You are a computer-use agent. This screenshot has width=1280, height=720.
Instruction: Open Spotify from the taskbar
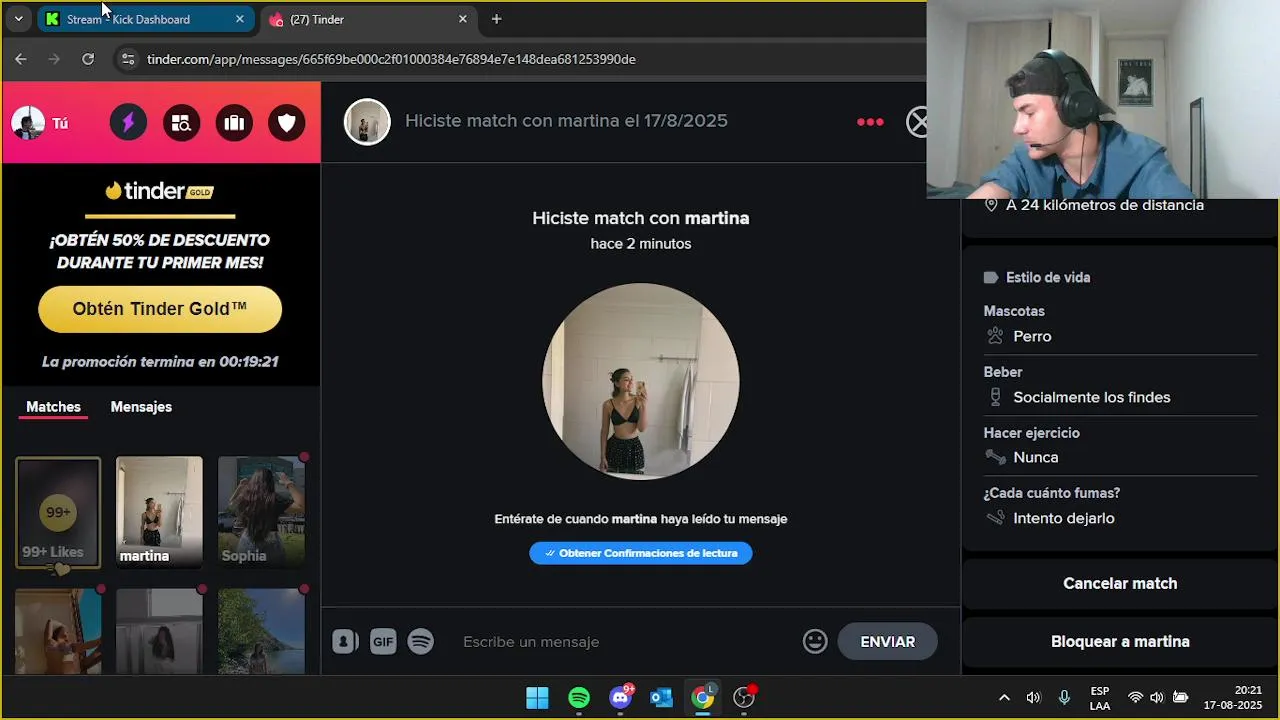click(x=579, y=698)
